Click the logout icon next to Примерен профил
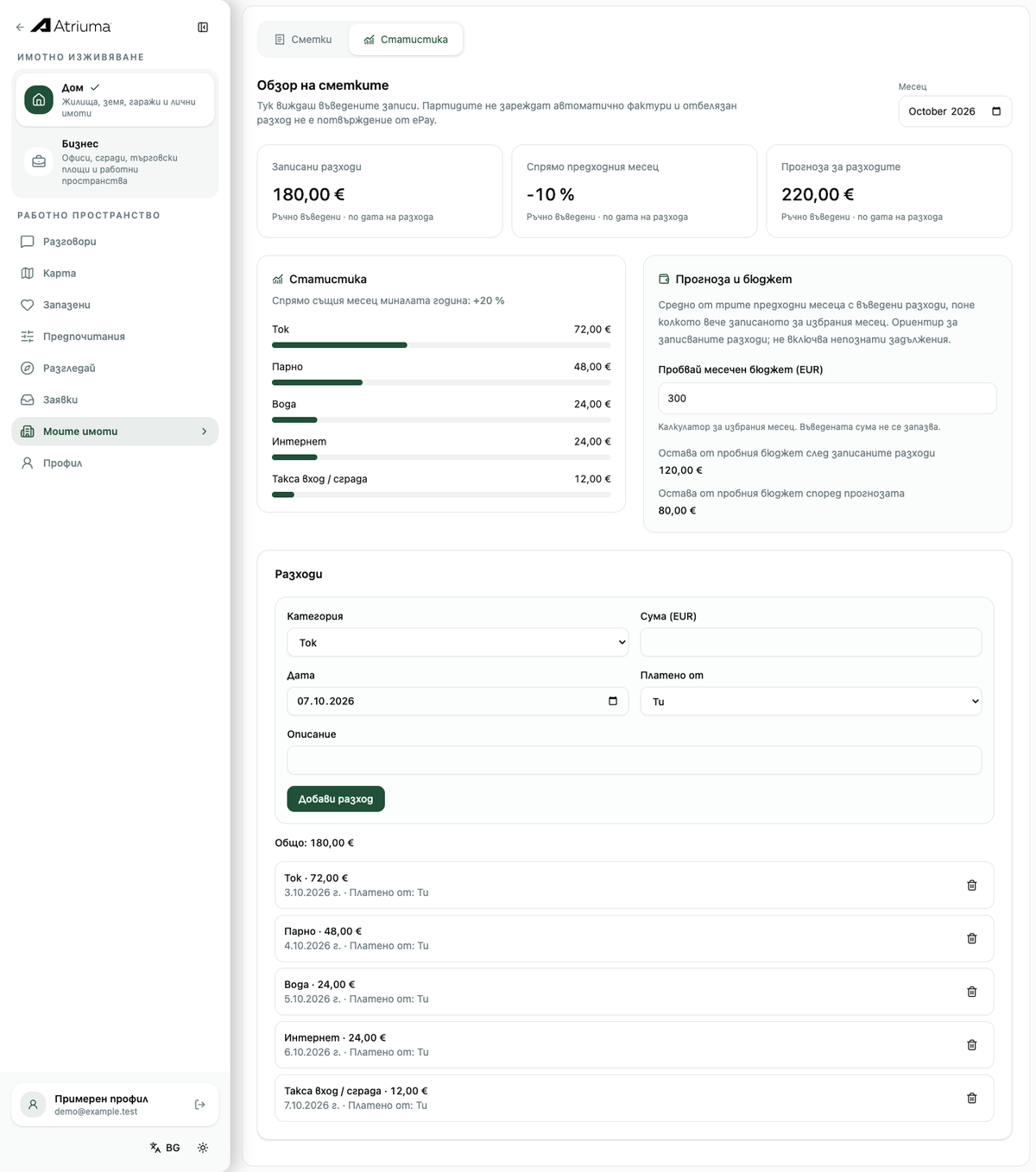The image size is (1036, 1172). coord(200,1105)
